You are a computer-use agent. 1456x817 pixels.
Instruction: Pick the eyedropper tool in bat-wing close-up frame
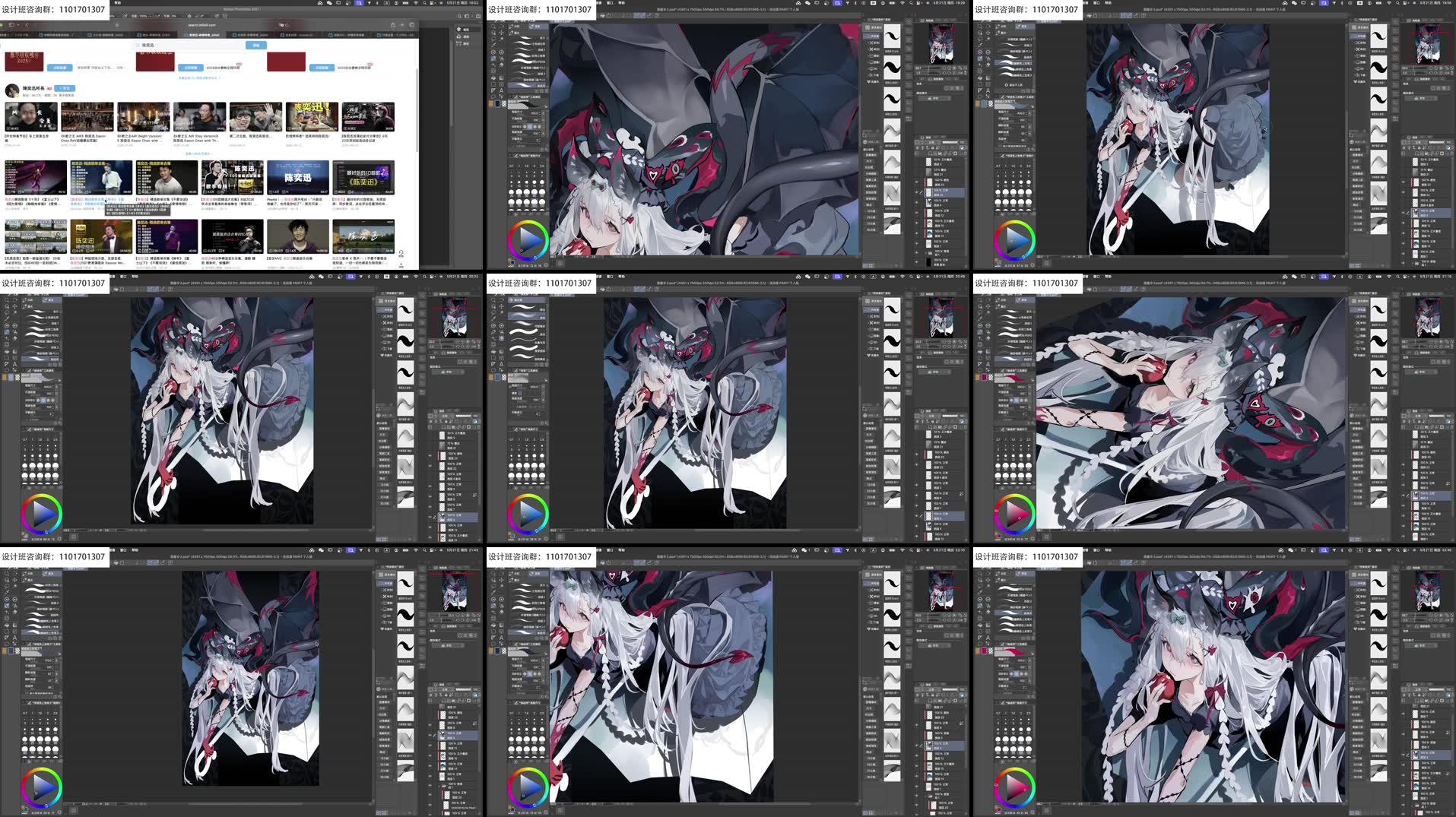[x=493, y=45]
